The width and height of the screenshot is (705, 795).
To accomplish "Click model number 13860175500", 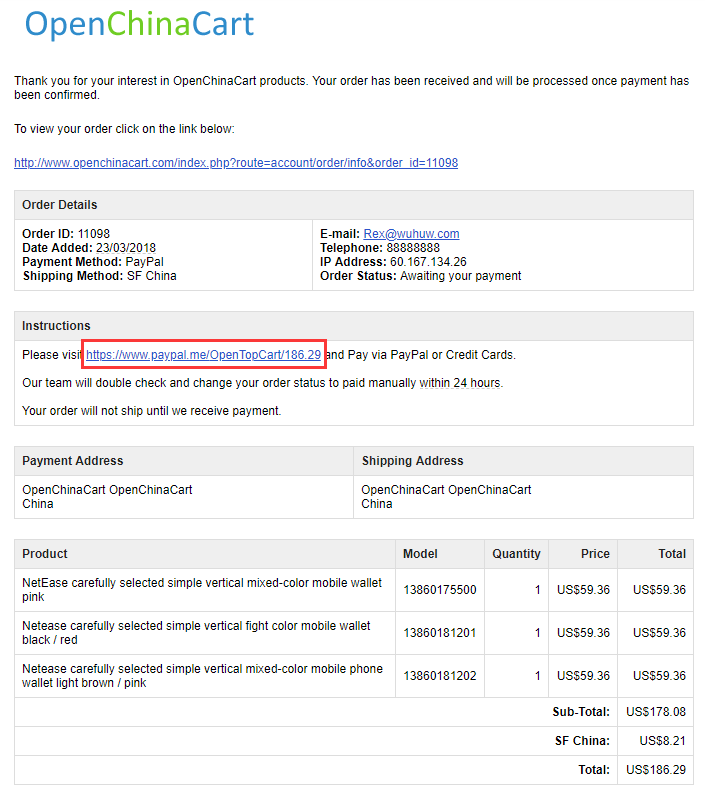I will coord(440,590).
